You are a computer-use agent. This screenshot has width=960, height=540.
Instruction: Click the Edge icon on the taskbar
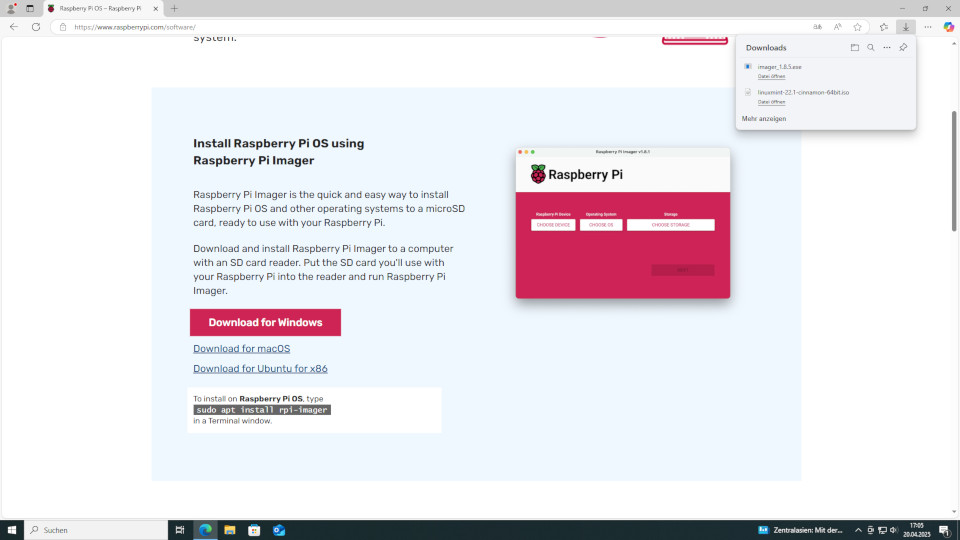pos(205,530)
